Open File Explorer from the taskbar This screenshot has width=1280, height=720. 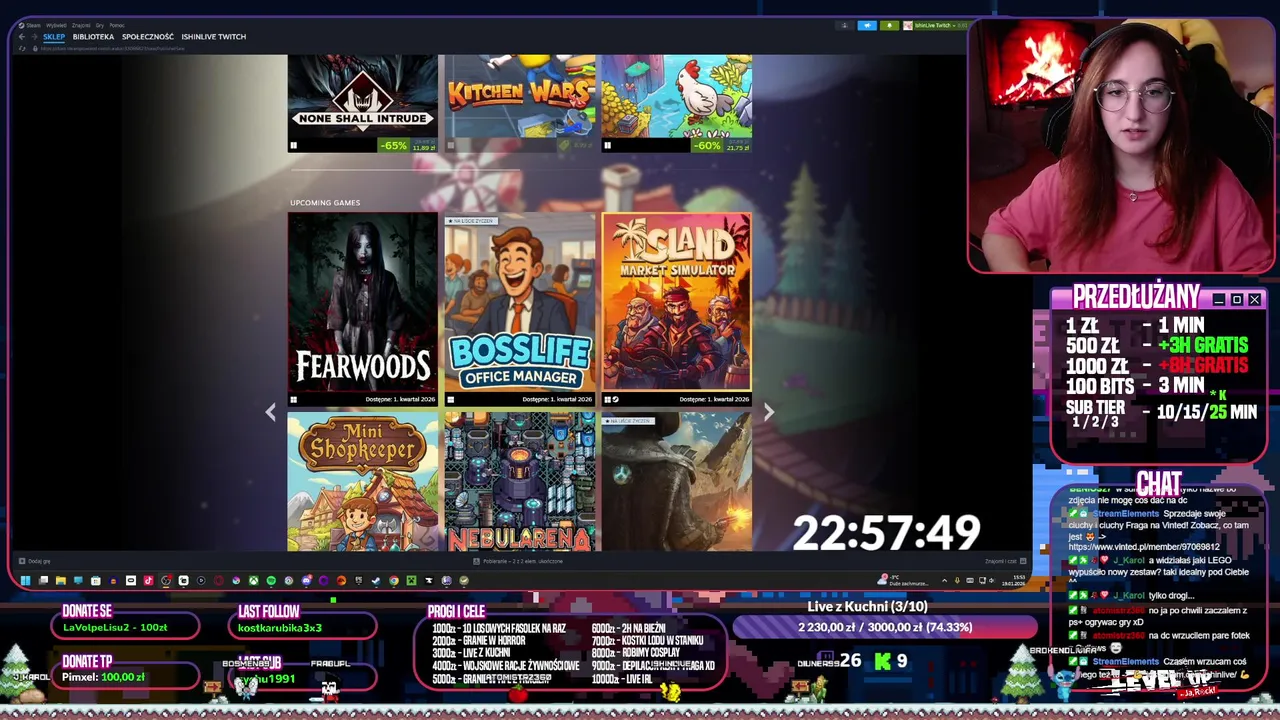click(61, 580)
